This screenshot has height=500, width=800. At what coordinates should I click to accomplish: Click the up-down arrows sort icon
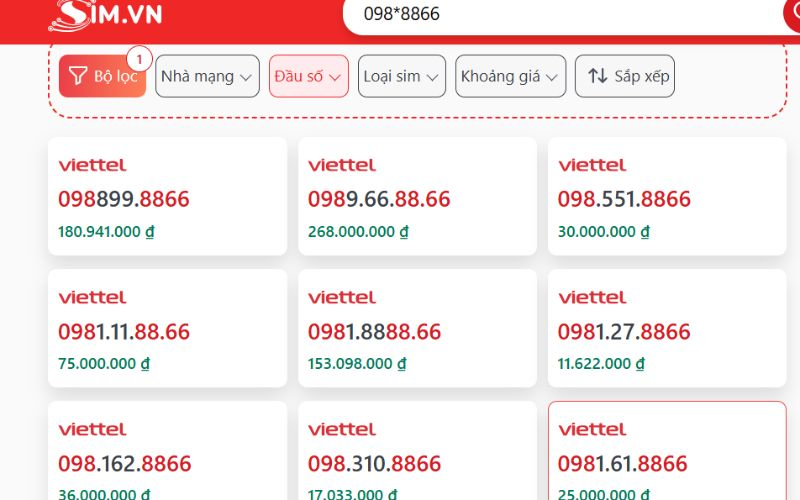597,76
